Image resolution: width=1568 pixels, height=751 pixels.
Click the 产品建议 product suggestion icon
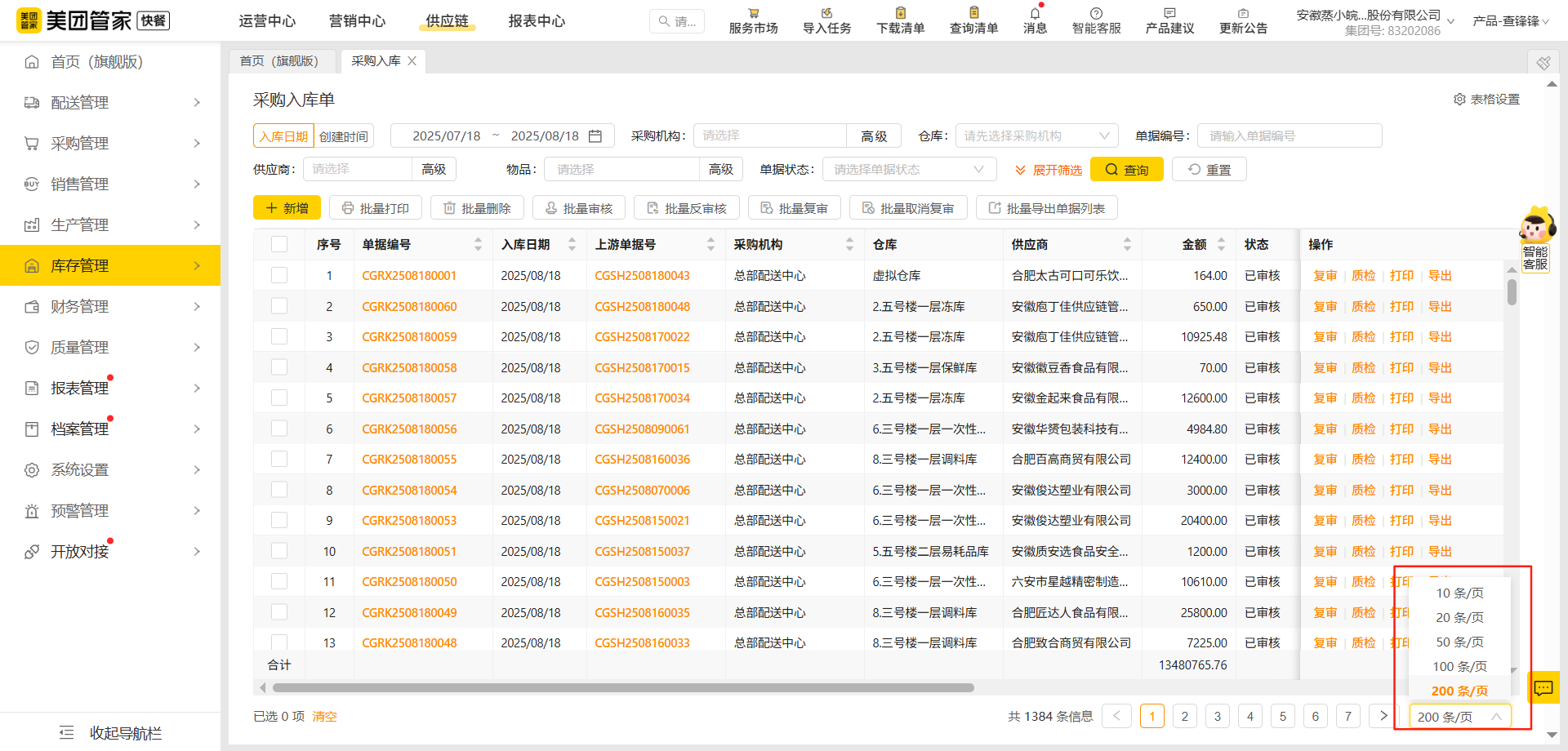(x=1169, y=20)
